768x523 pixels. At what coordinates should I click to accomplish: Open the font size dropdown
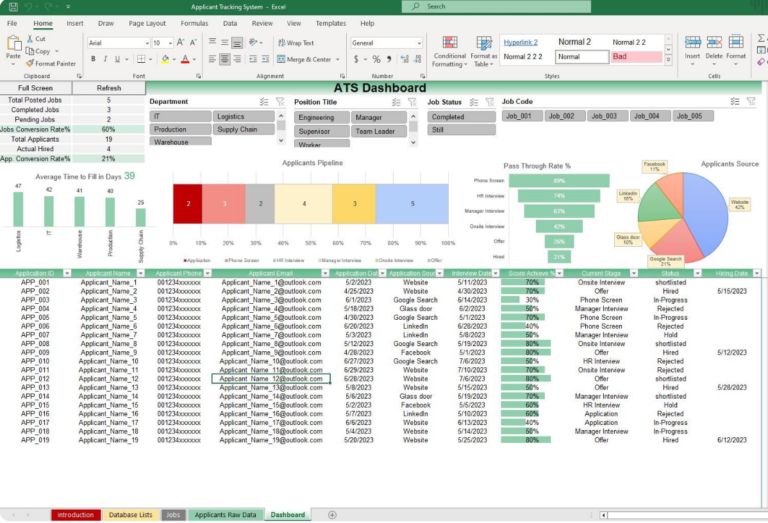170,43
